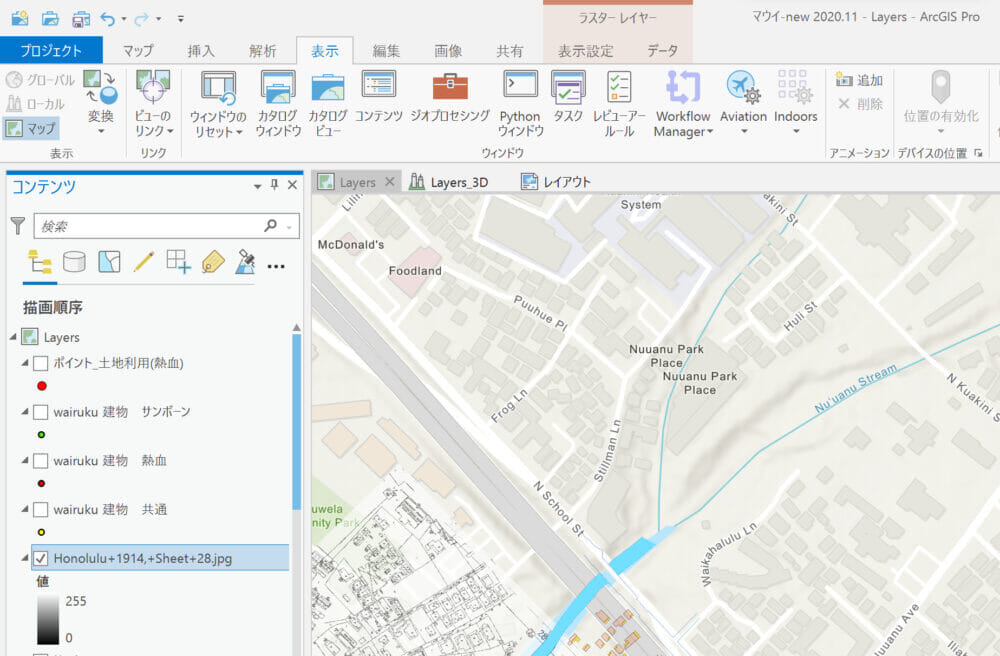1000x656 pixels.
Task: Open the Python window
Action: [520, 103]
